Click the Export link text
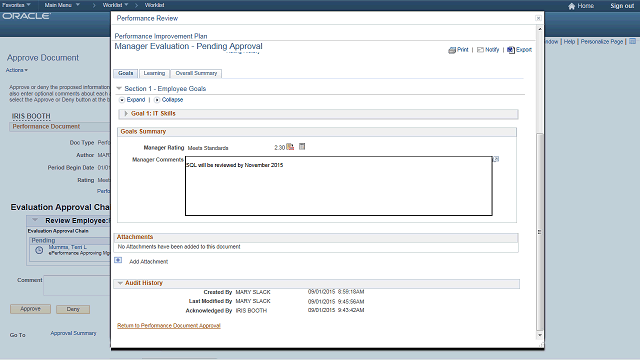Screen dimensions: 640x360 click(524, 50)
